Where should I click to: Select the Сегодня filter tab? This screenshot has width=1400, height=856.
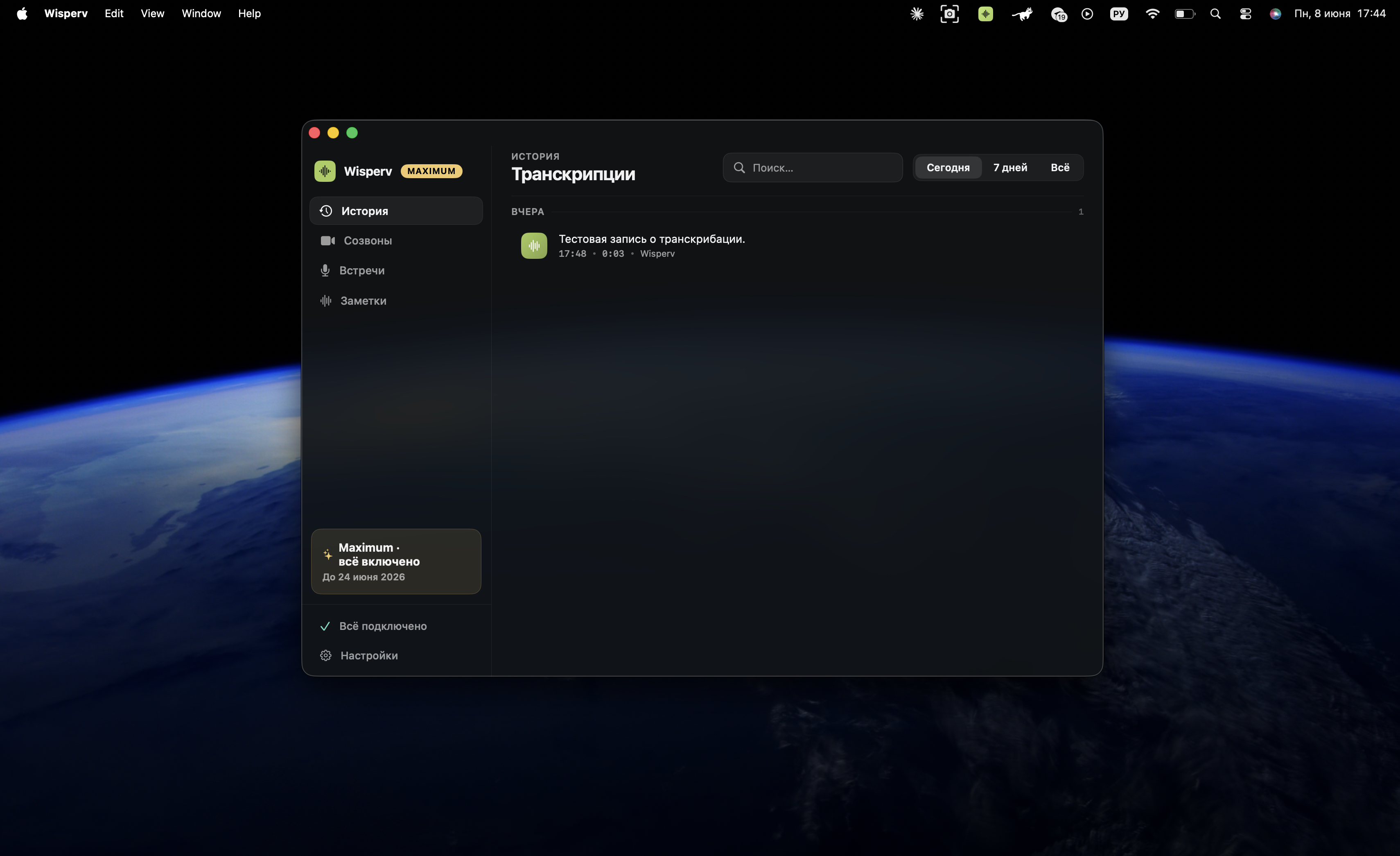pos(948,168)
